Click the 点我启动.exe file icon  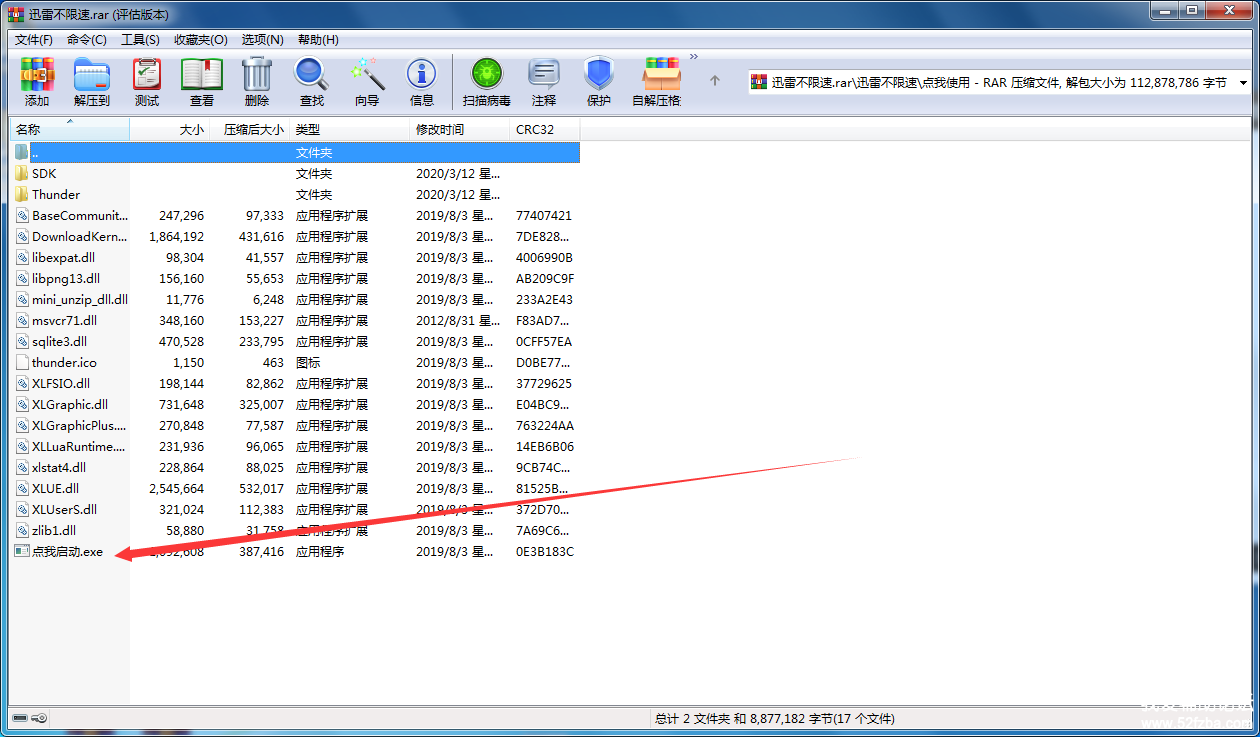(x=22, y=551)
